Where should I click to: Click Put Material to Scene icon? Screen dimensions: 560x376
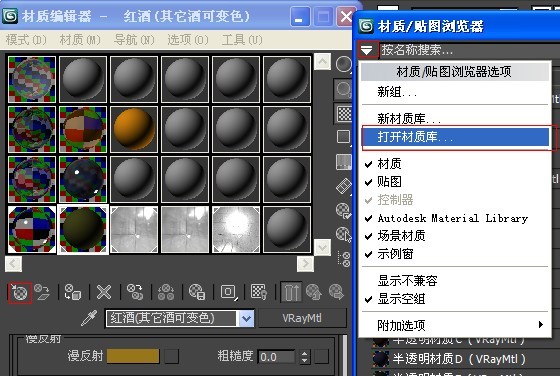[x=42, y=292]
